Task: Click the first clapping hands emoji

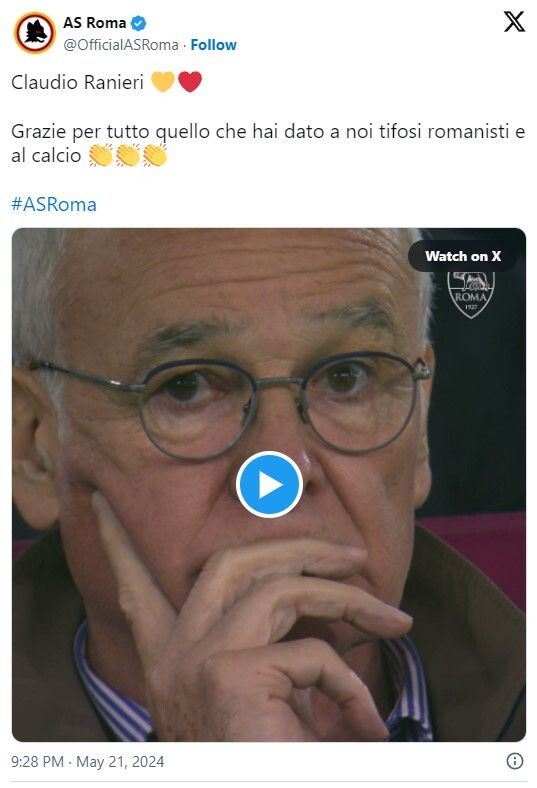Action: click(100, 155)
